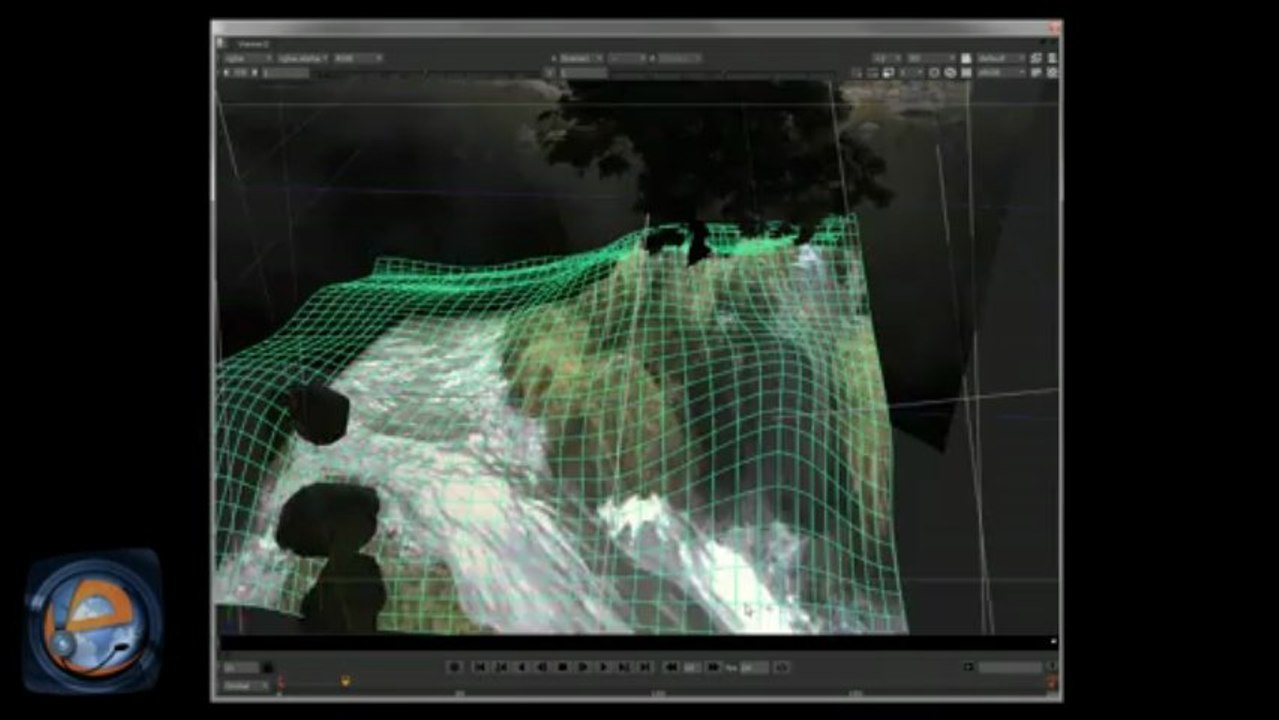Step back one frame
The image size is (1279, 720).
point(521,667)
